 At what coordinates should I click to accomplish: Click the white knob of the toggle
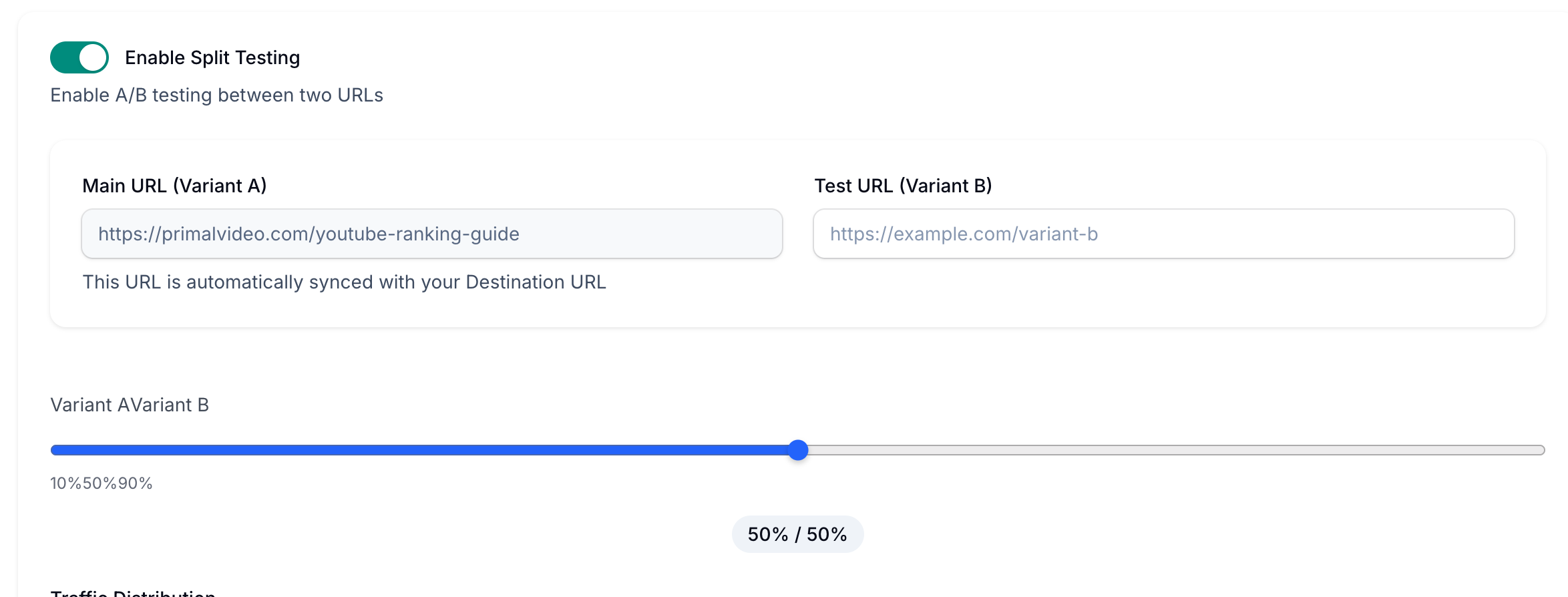[93, 57]
